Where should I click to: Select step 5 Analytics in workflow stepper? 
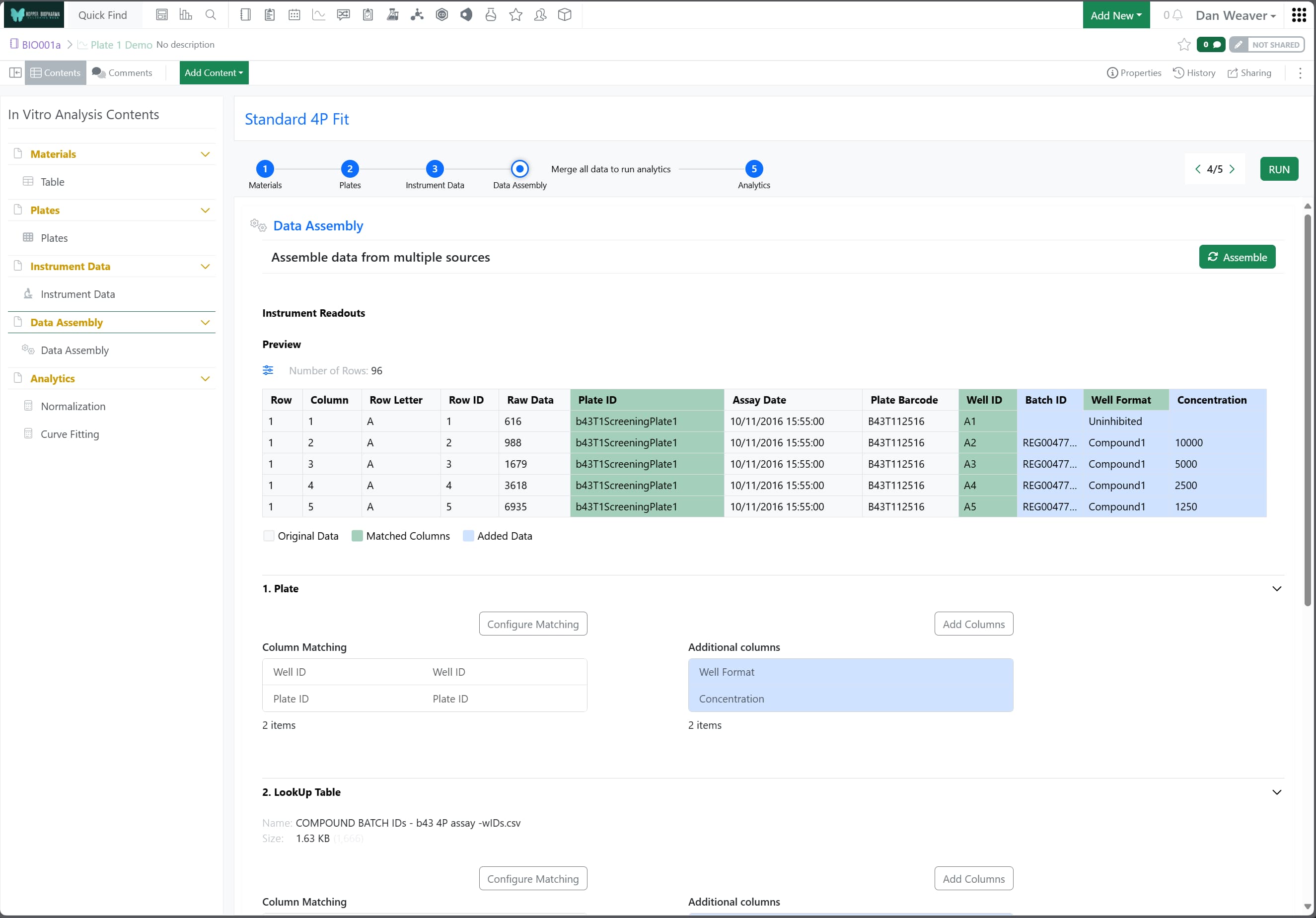pyautogui.click(x=753, y=169)
